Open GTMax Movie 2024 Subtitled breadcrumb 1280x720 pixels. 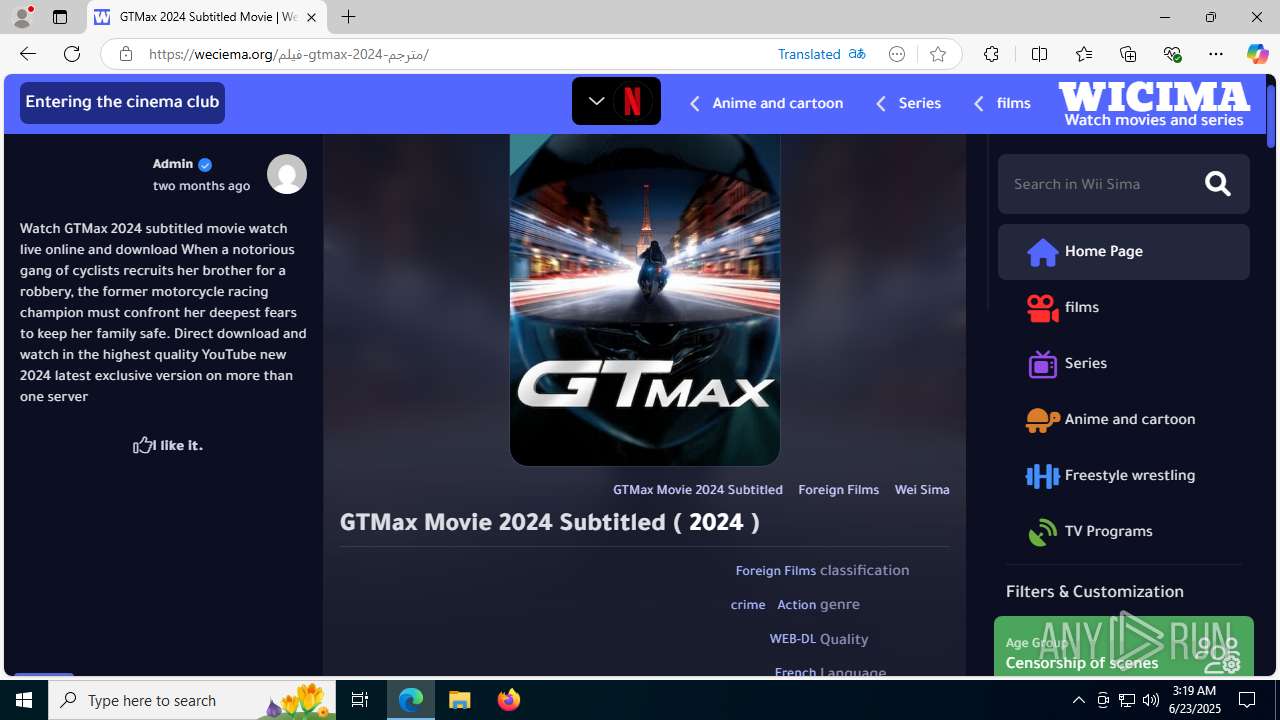click(x=698, y=490)
